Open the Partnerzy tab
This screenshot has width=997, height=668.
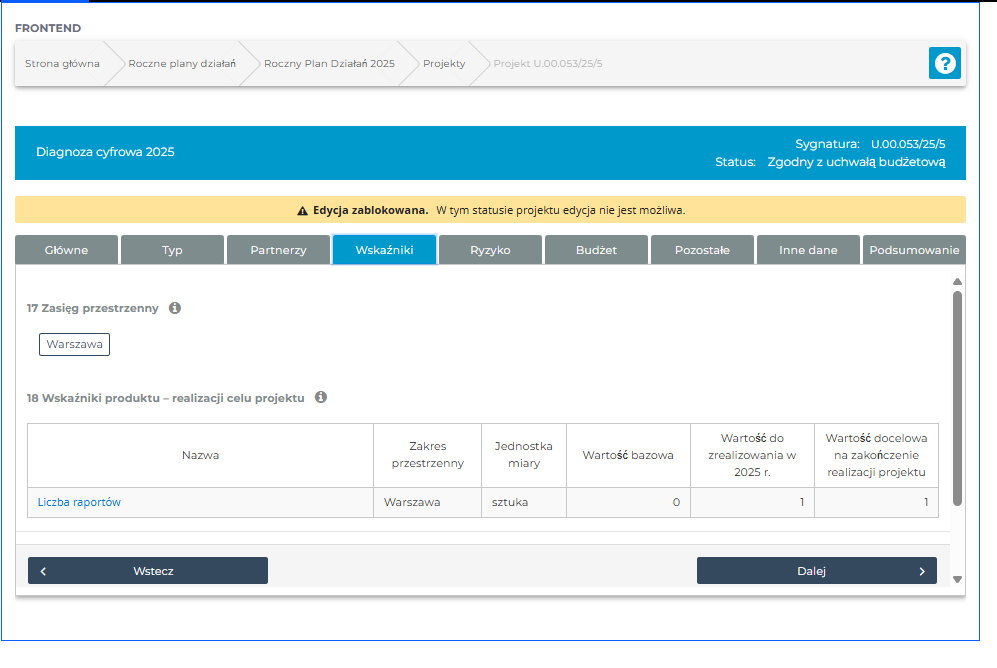278,250
